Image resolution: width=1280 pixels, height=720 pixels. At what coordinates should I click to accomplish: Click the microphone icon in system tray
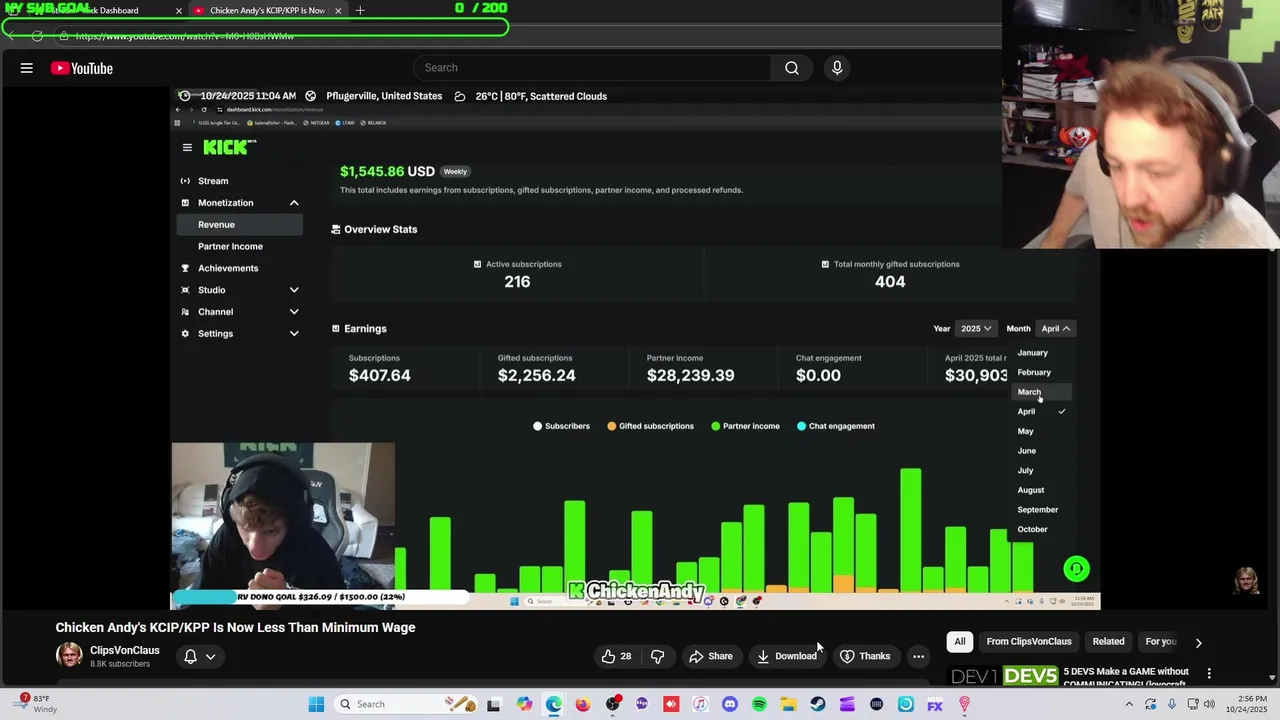coord(1172,704)
